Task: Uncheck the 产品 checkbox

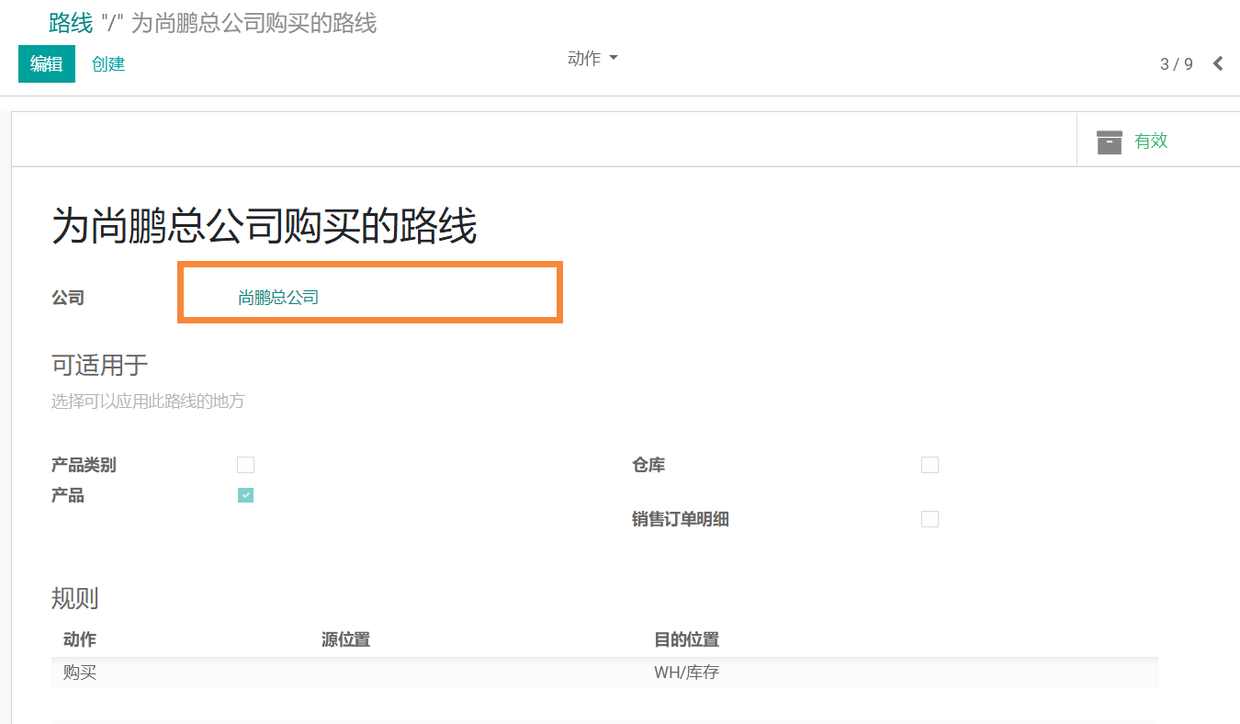Action: pos(246,495)
